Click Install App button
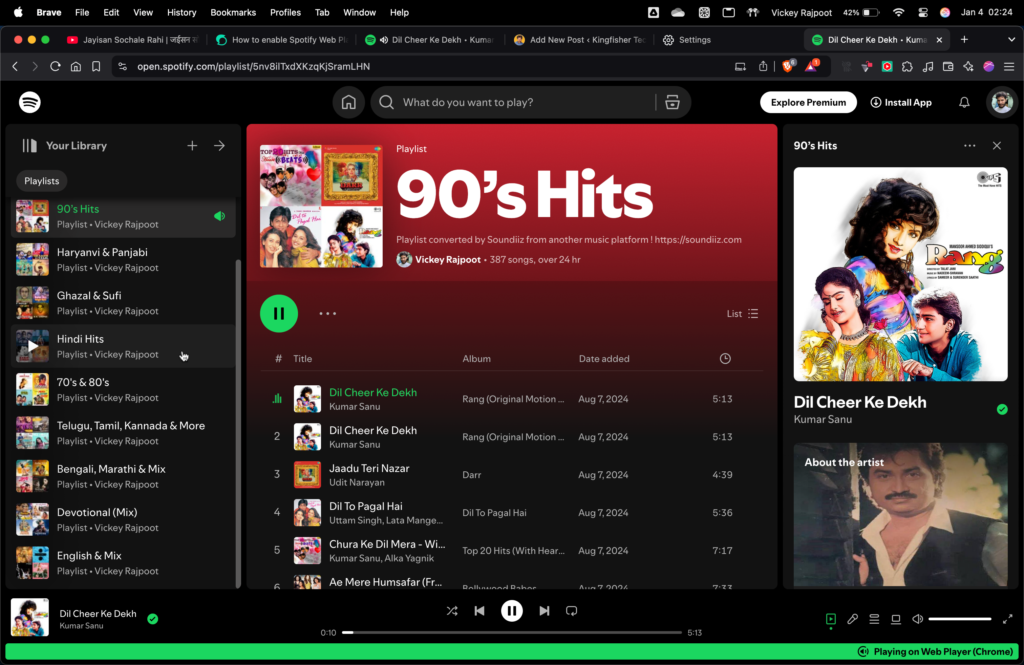Screen dimensions: 1024x665 [x=901, y=103]
